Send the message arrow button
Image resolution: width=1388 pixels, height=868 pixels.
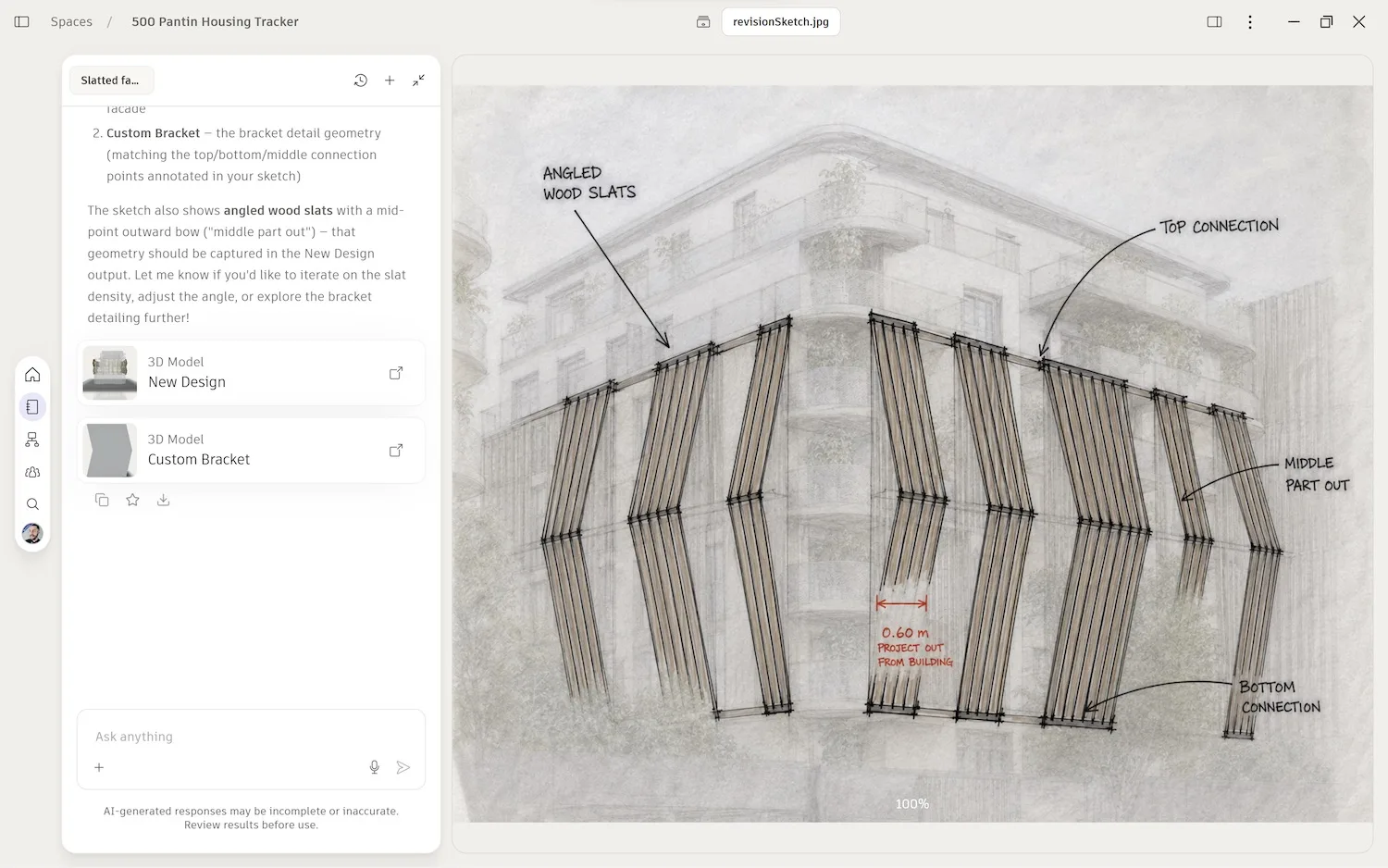tap(403, 767)
